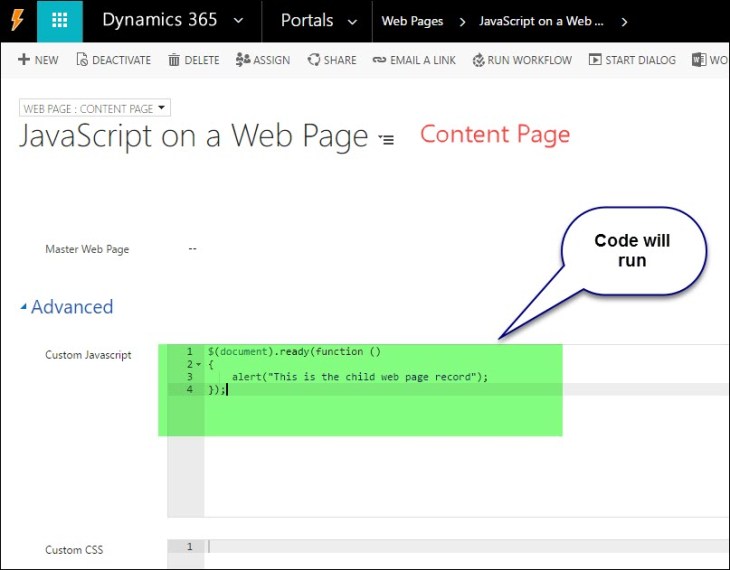The image size is (730, 570).
Task: Collapse the Advanced section
Action: pos(23,307)
